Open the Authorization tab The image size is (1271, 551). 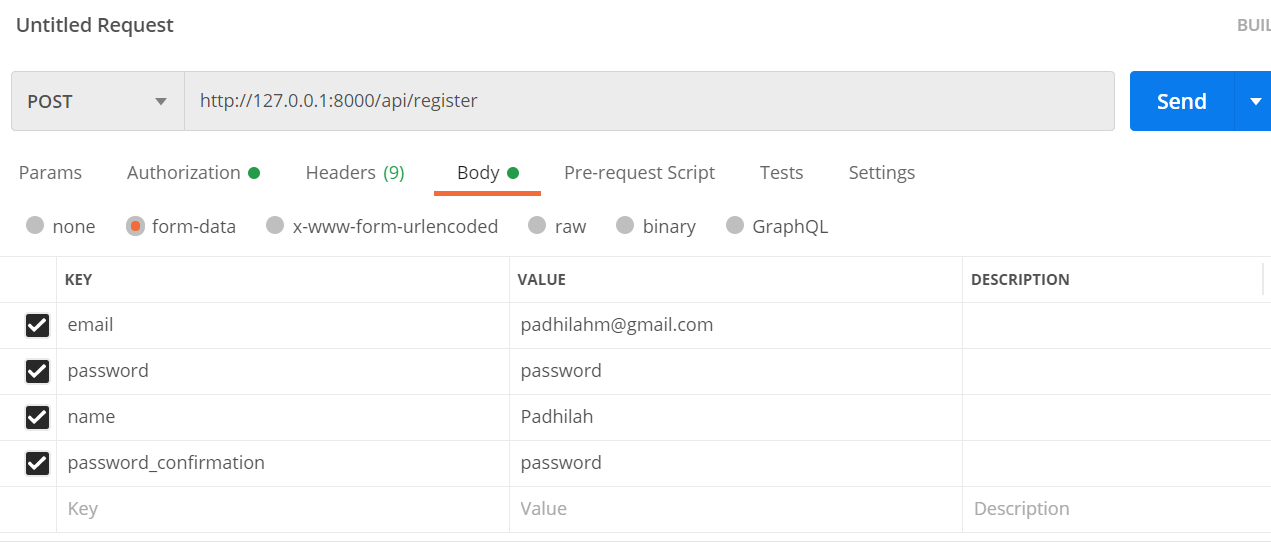pos(184,173)
